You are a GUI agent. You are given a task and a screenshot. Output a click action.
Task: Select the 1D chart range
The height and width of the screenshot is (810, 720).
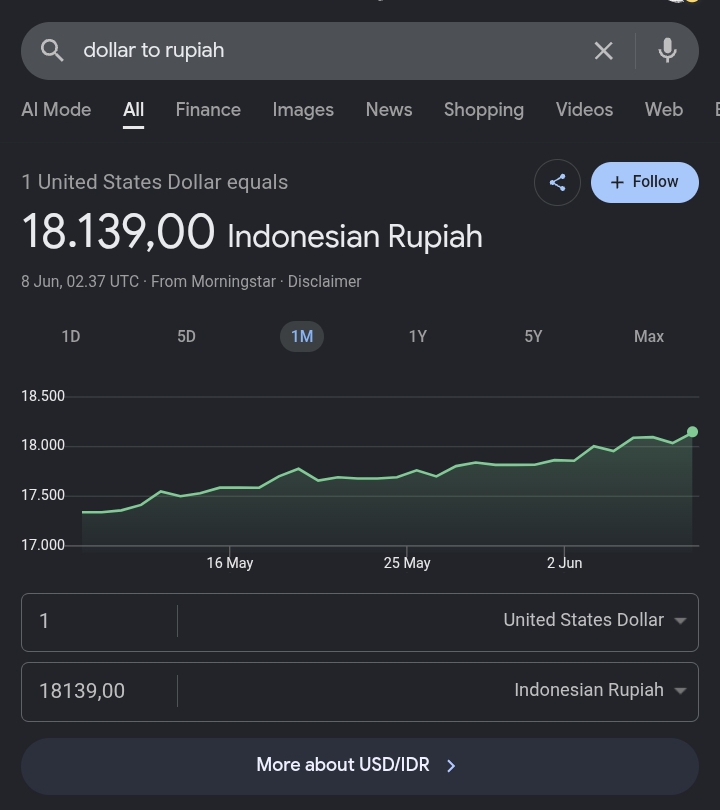click(x=71, y=336)
